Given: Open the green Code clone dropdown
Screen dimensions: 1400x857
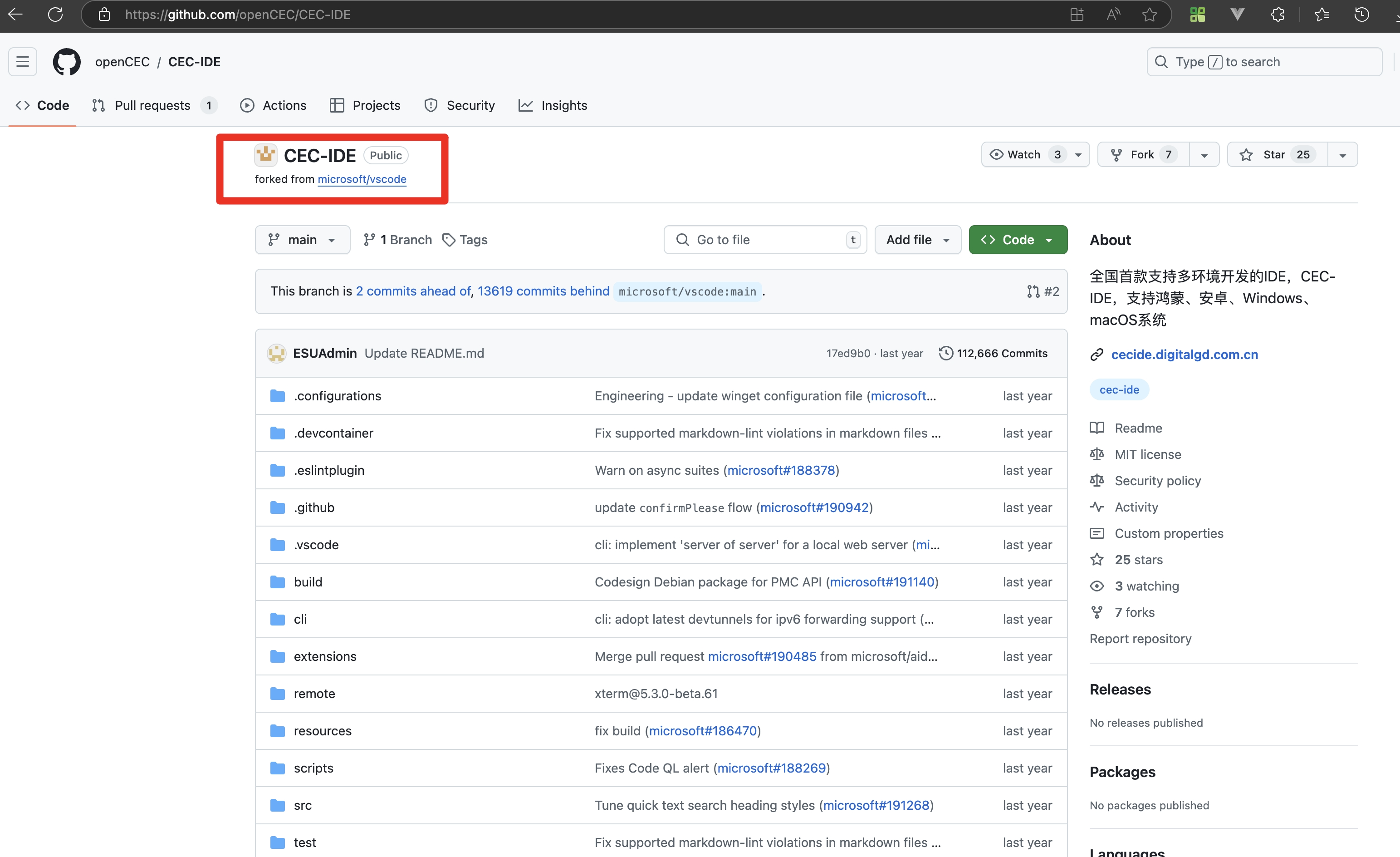Looking at the screenshot, I should pyautogui.click(x=1018, y=240).
